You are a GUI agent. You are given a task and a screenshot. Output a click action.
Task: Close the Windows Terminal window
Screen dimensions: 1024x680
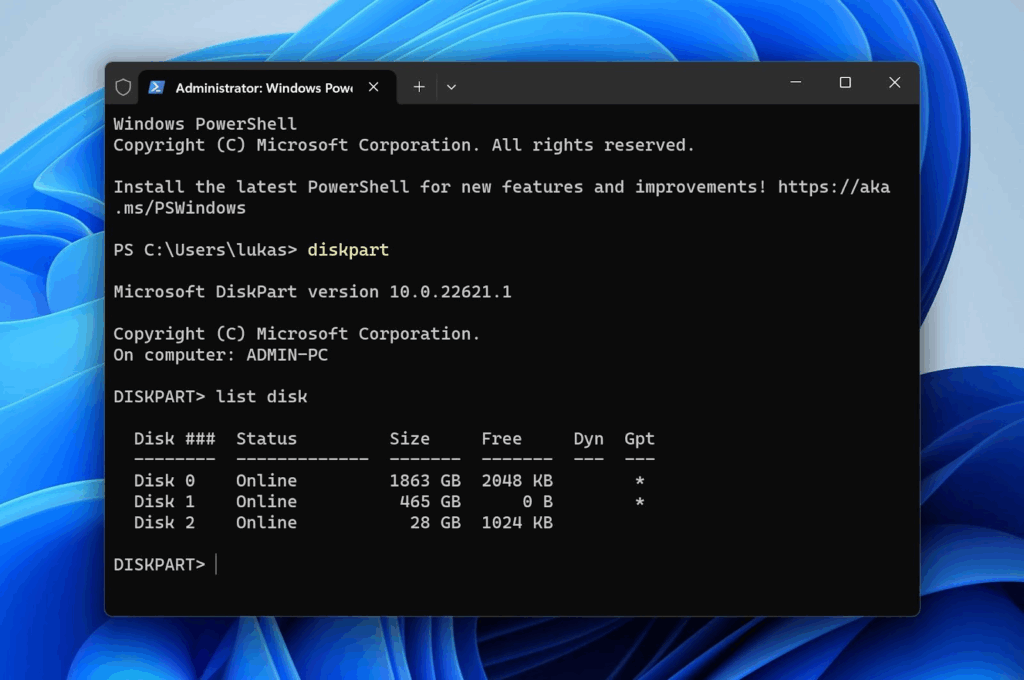click(x=894, y=83)
